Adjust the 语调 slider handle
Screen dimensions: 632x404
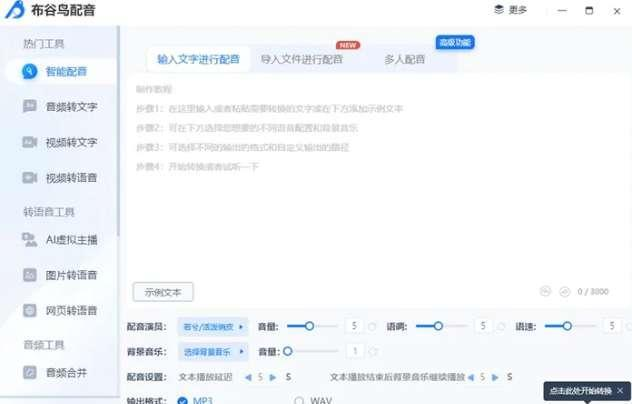(438, 326)
